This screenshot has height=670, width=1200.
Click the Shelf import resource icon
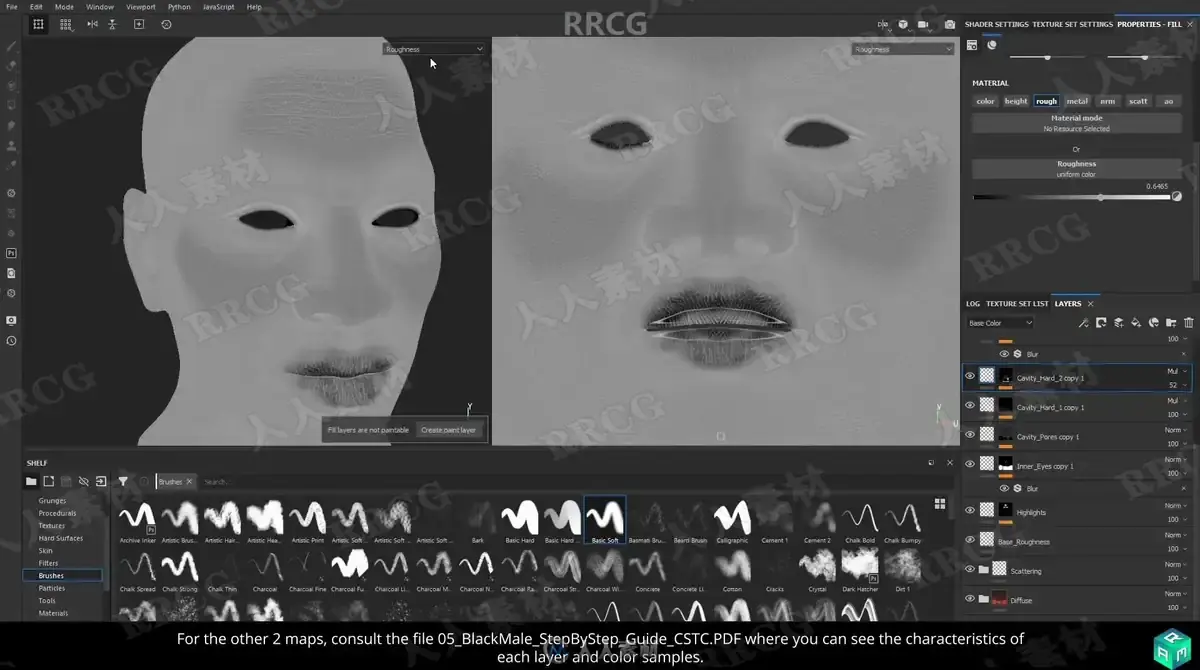pos(101,481)
